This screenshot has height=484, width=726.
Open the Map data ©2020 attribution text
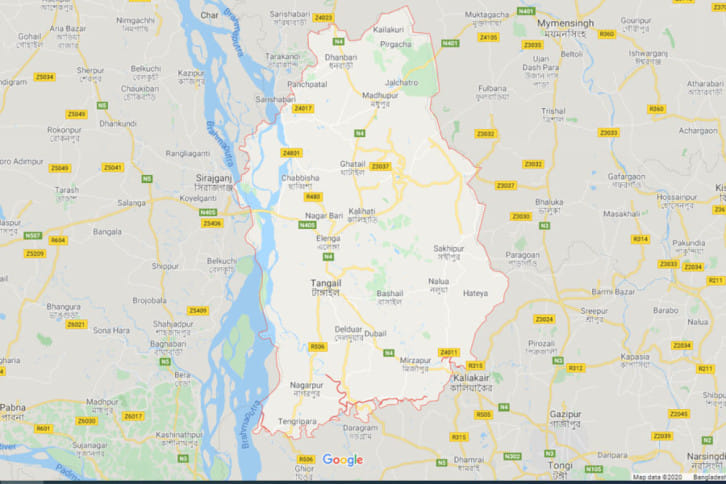(657, 477)
